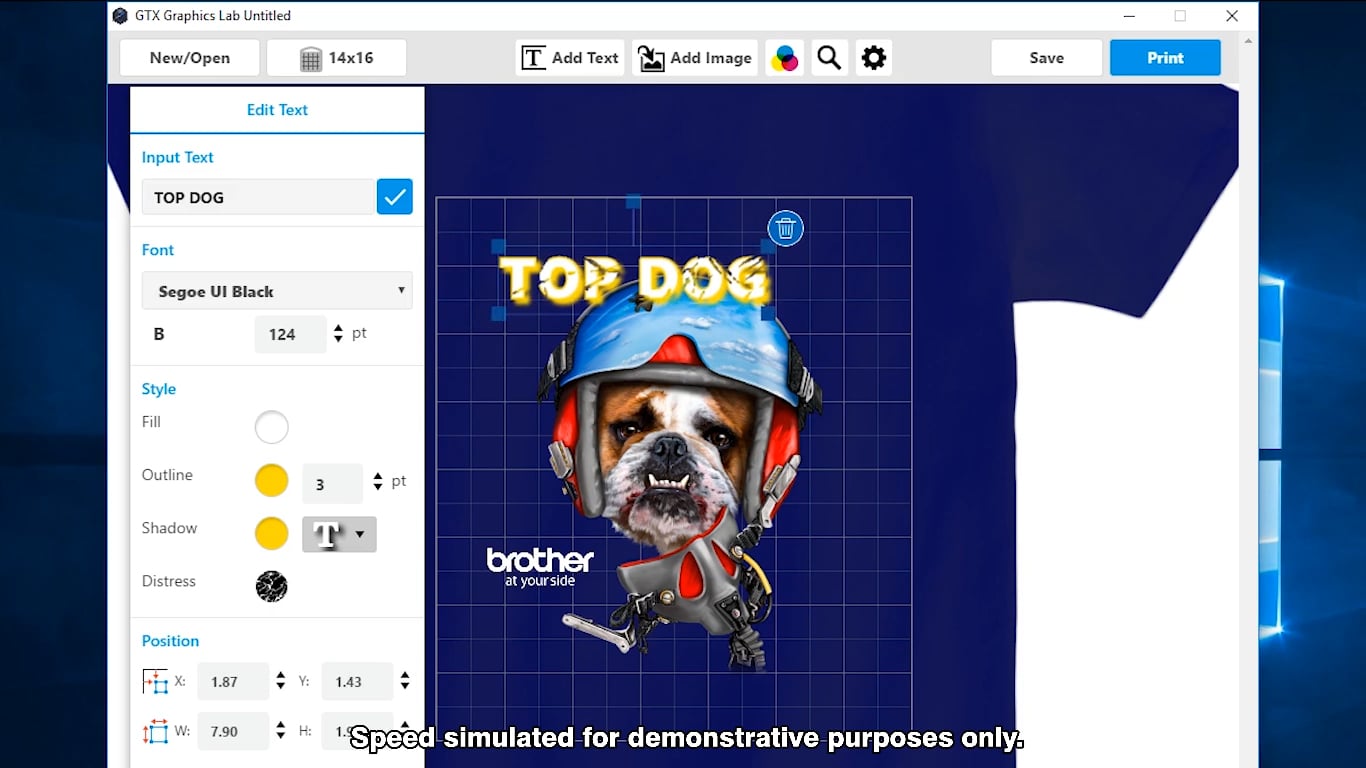1366x768 pixels.
Task: Click the blue Print button
Action: click(x=1165, y=58)
